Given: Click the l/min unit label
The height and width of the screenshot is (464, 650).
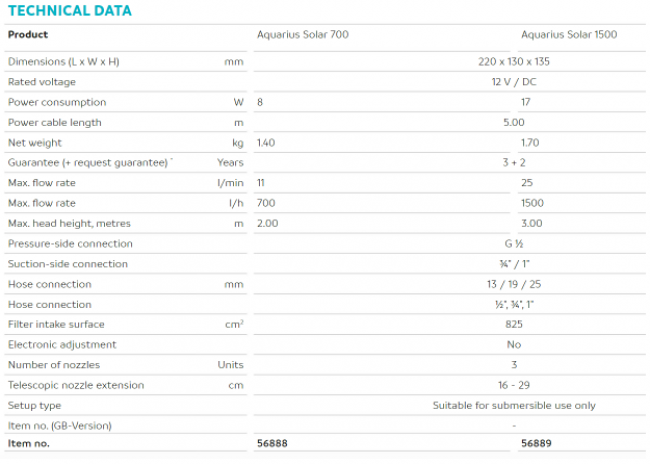Looking at the screenshot, I should (x=230, y=183).
